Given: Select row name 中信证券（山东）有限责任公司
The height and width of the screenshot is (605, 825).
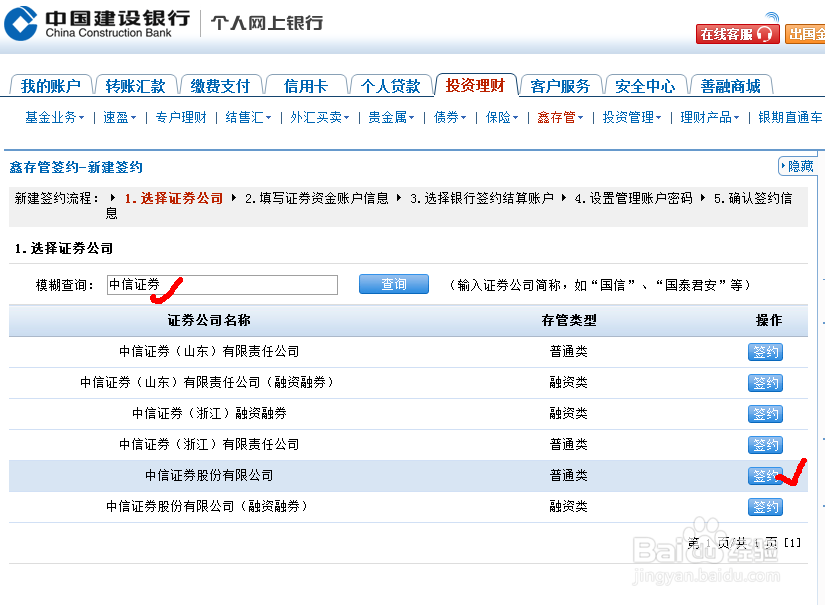Looking at the screenshot, I should pos(209,351).
